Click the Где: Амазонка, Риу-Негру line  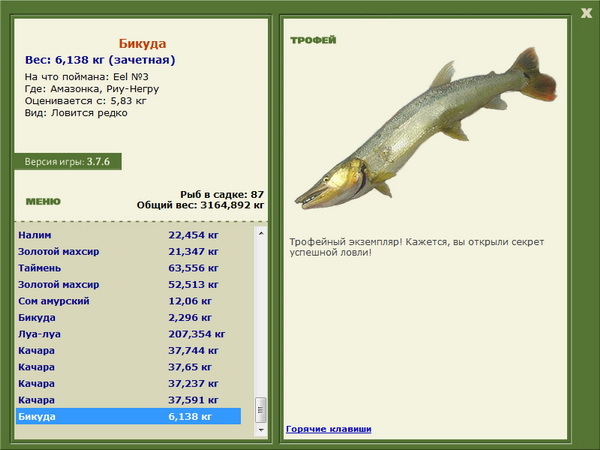coord(92,89)
